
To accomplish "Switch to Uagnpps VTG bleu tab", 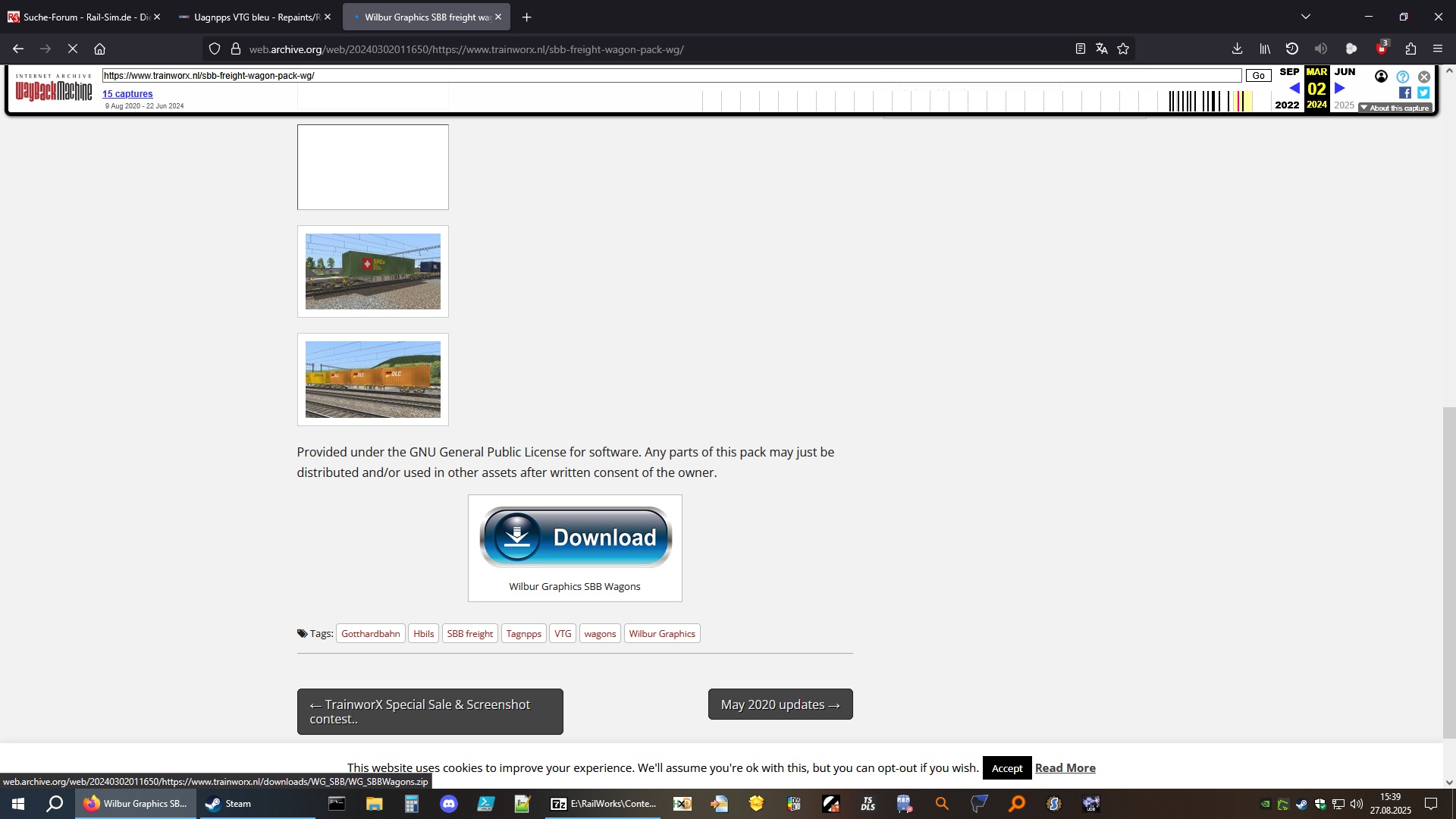I will 250,17.
